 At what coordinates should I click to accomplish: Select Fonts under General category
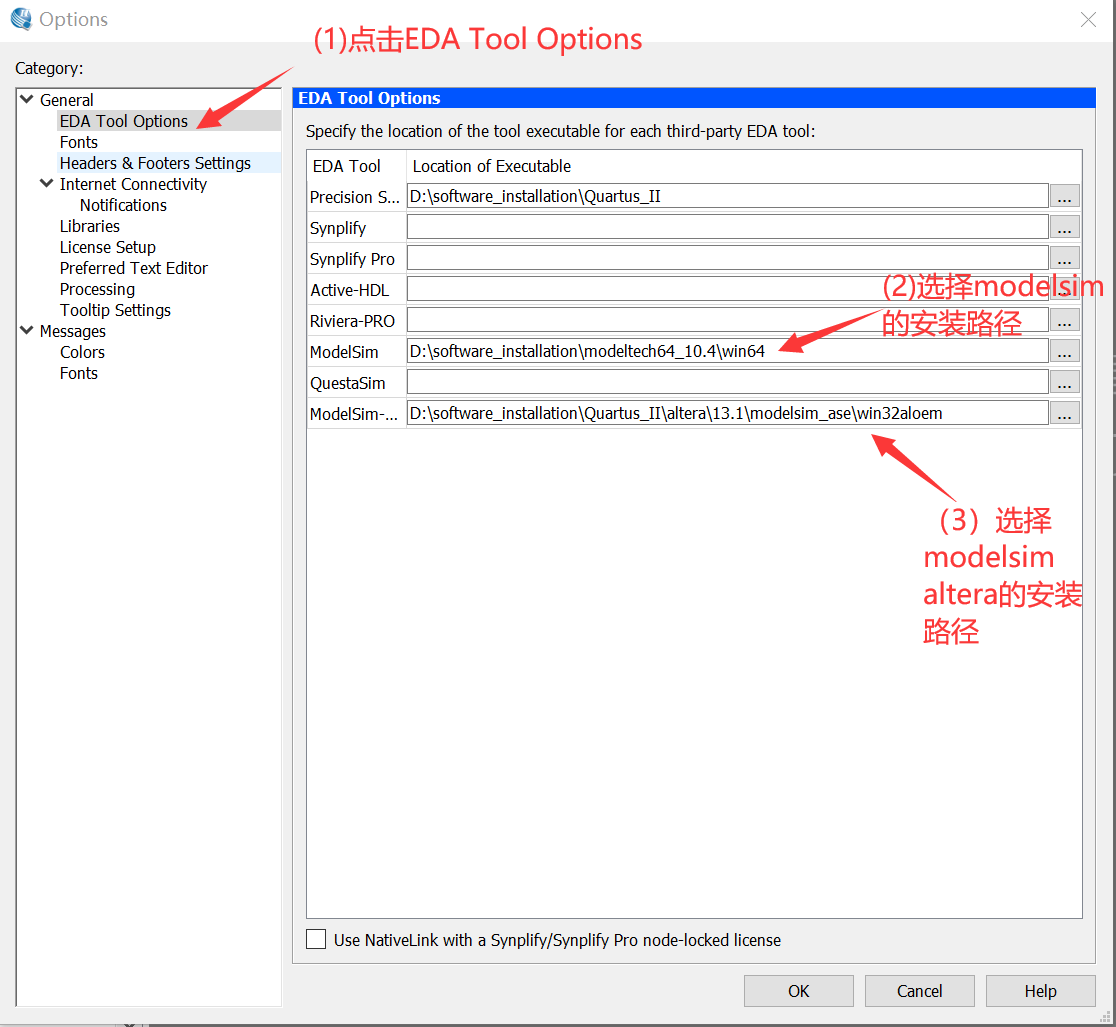click(79, 142)
